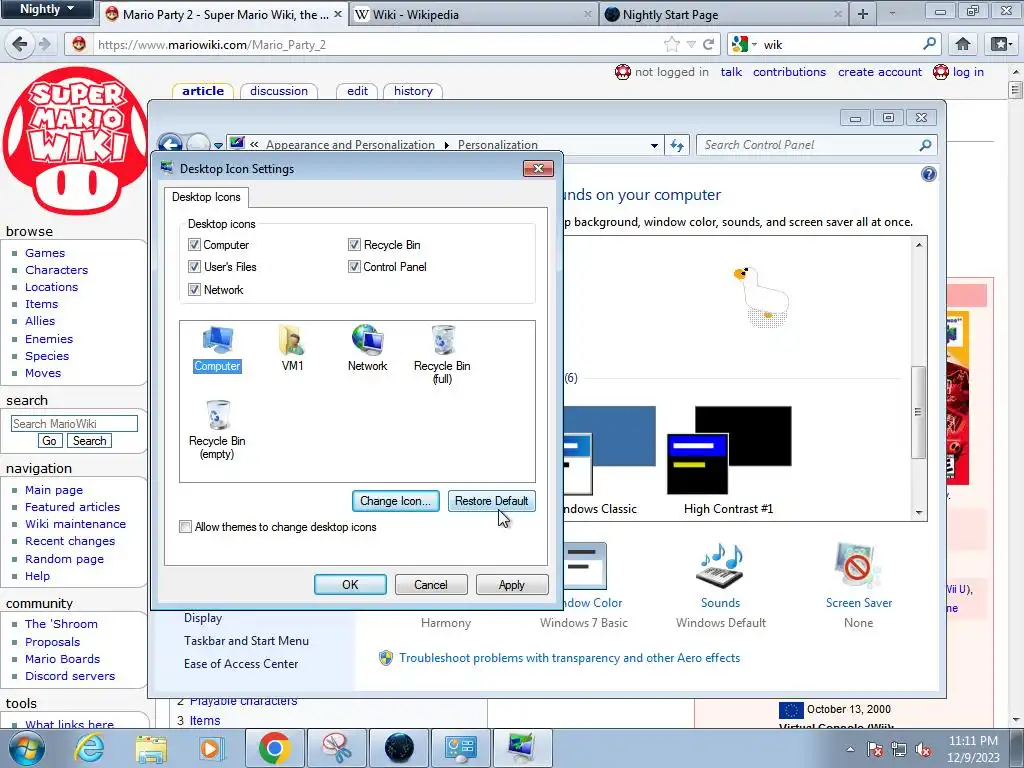Screen dimensions: 1024x768
Task: Uncheck the Recycle Bin checkbox
Action: pyautogui.click(x=354, y=244)
